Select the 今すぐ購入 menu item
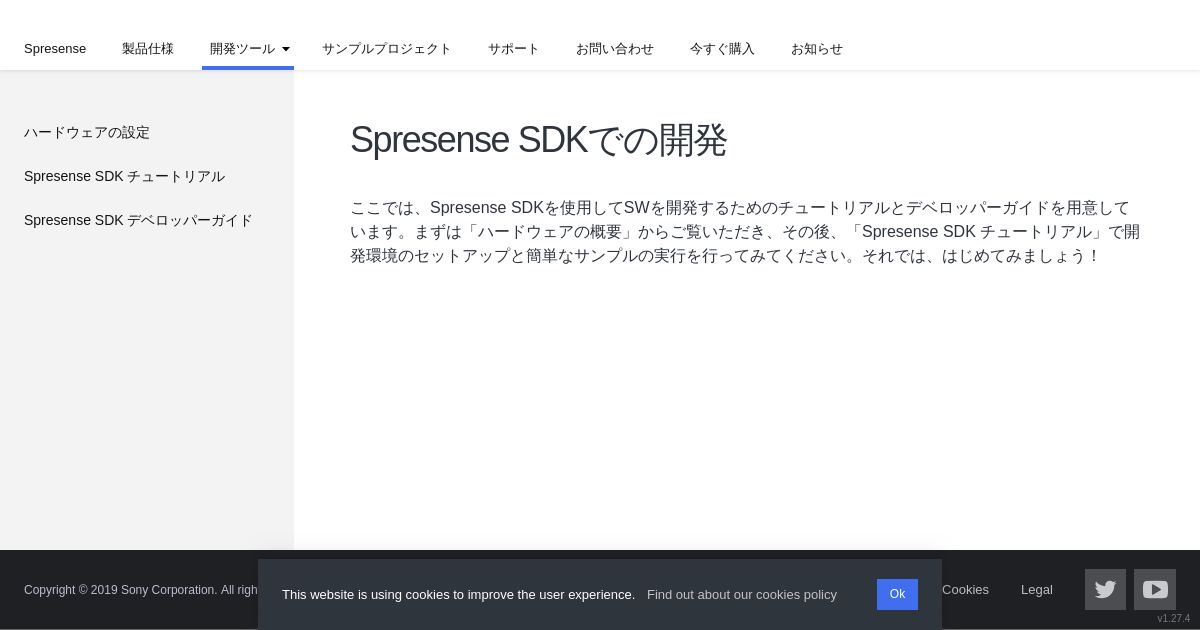 point(722,48)
